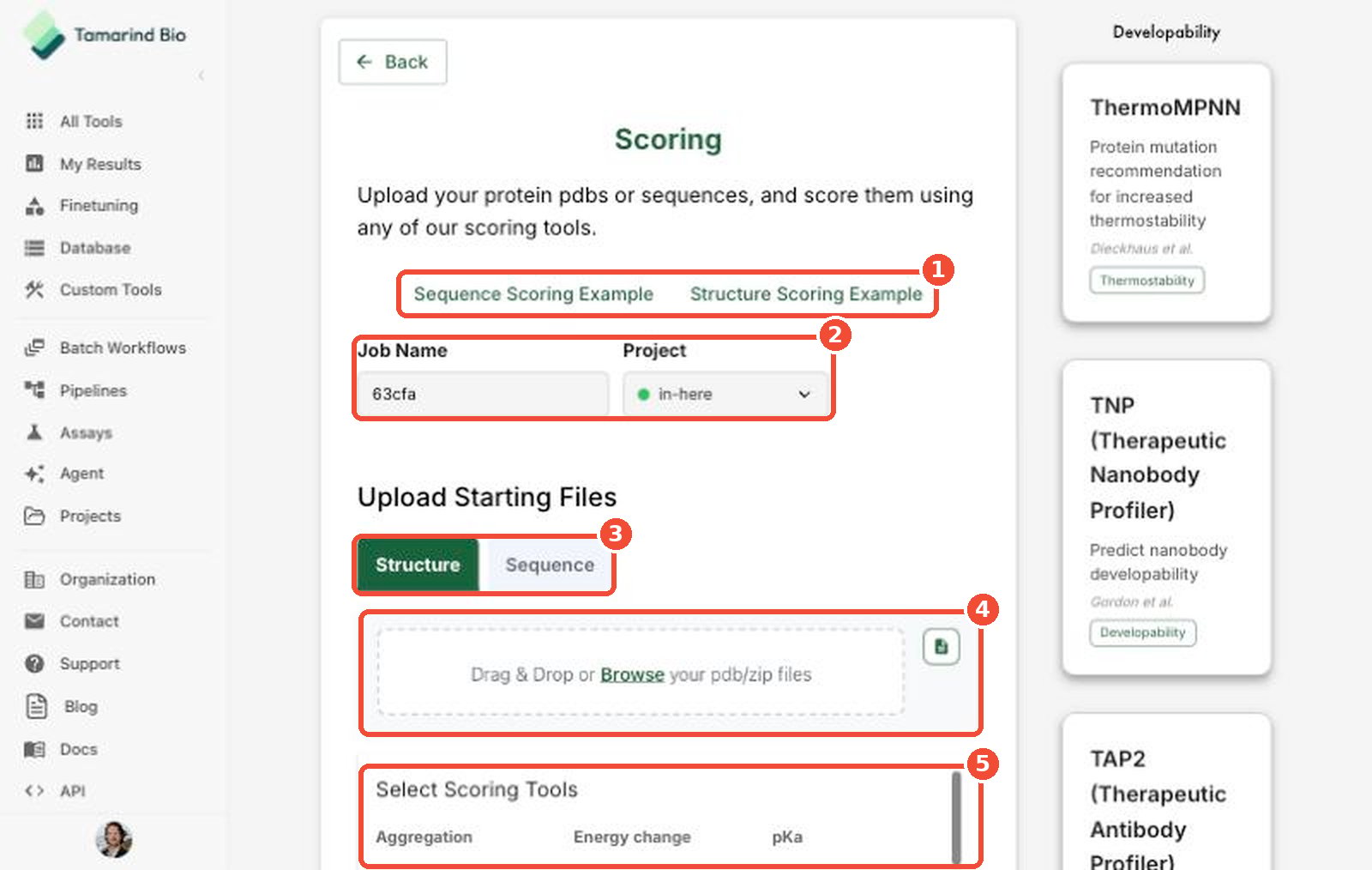The height and width of the screenshot is (870, 1372).
Task: Click the Tamarind Bio logo
Action: pos(105,35)
